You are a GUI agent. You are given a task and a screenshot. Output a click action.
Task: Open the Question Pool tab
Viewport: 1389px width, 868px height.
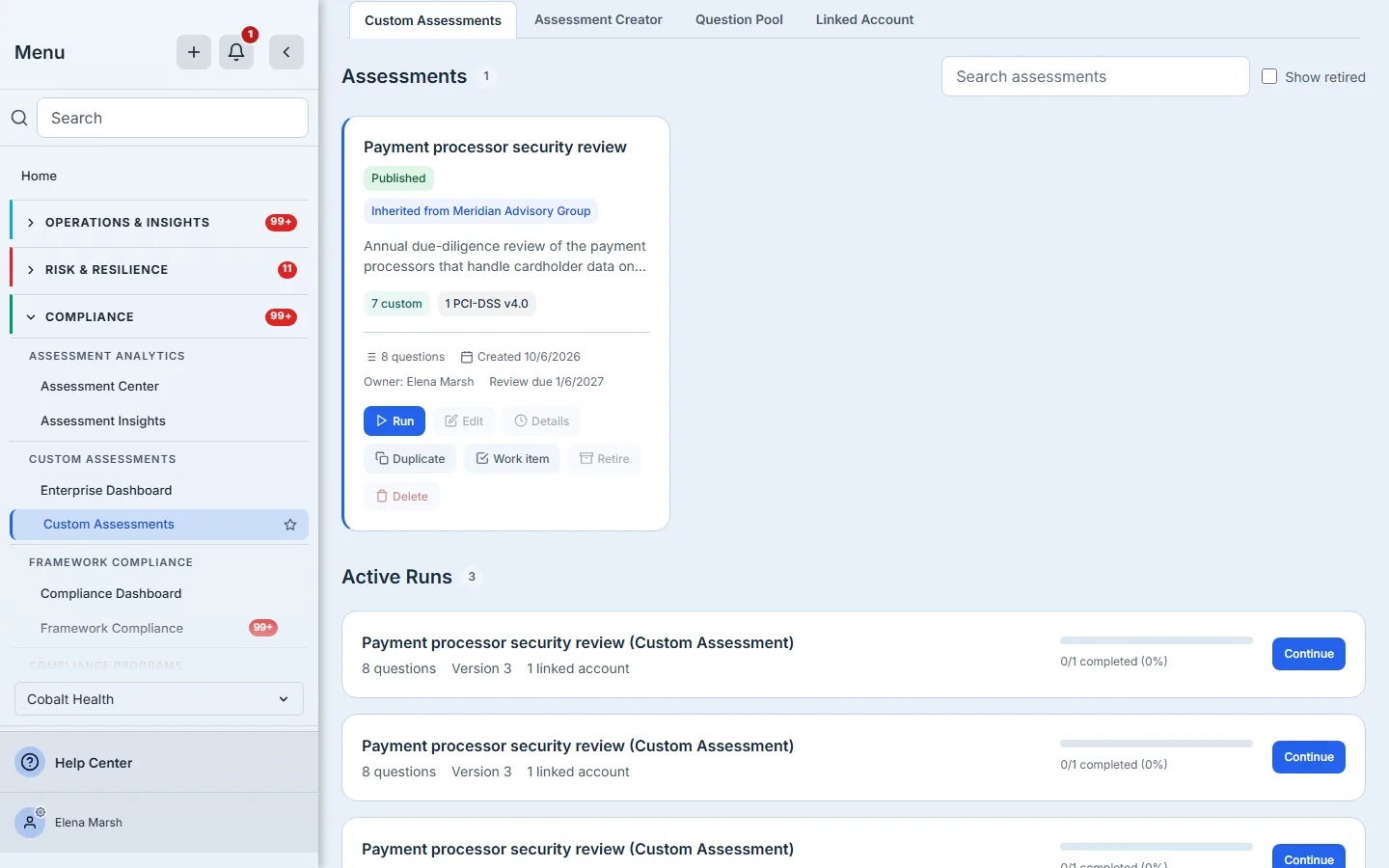point(739,19)
